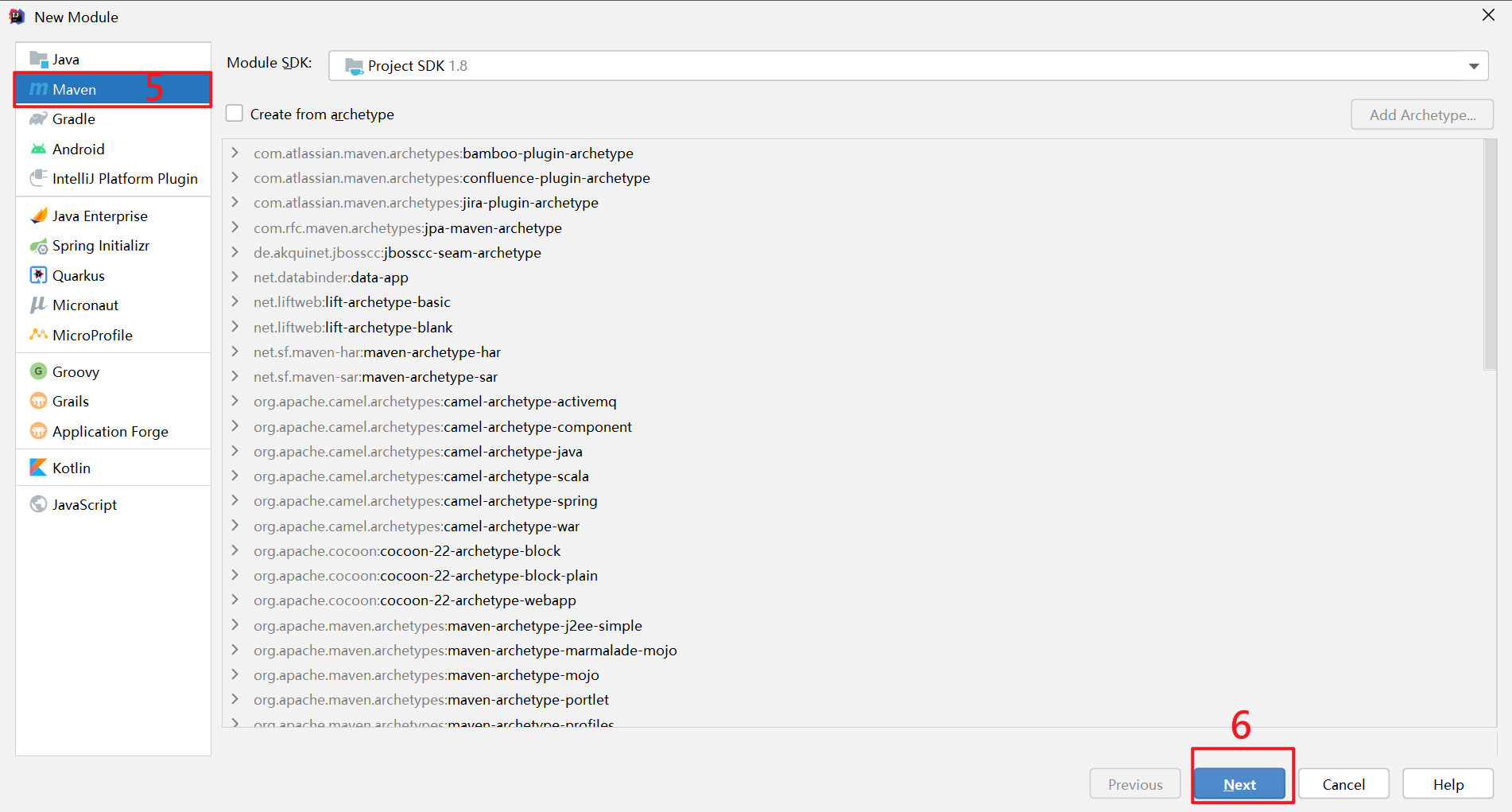This screenshot has height=812, width=1512.
Task: Click the Java Enterprise icon
Action: [x=38, y=216]
